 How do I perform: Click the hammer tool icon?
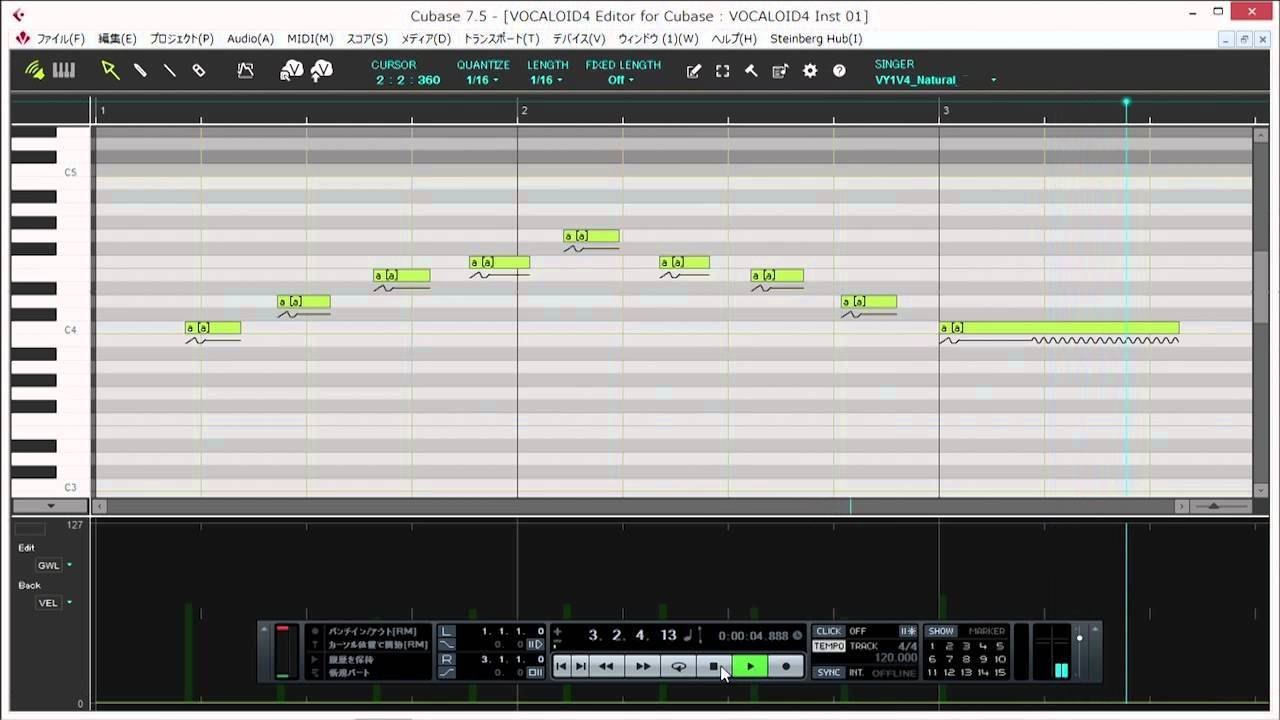[751, 71]
